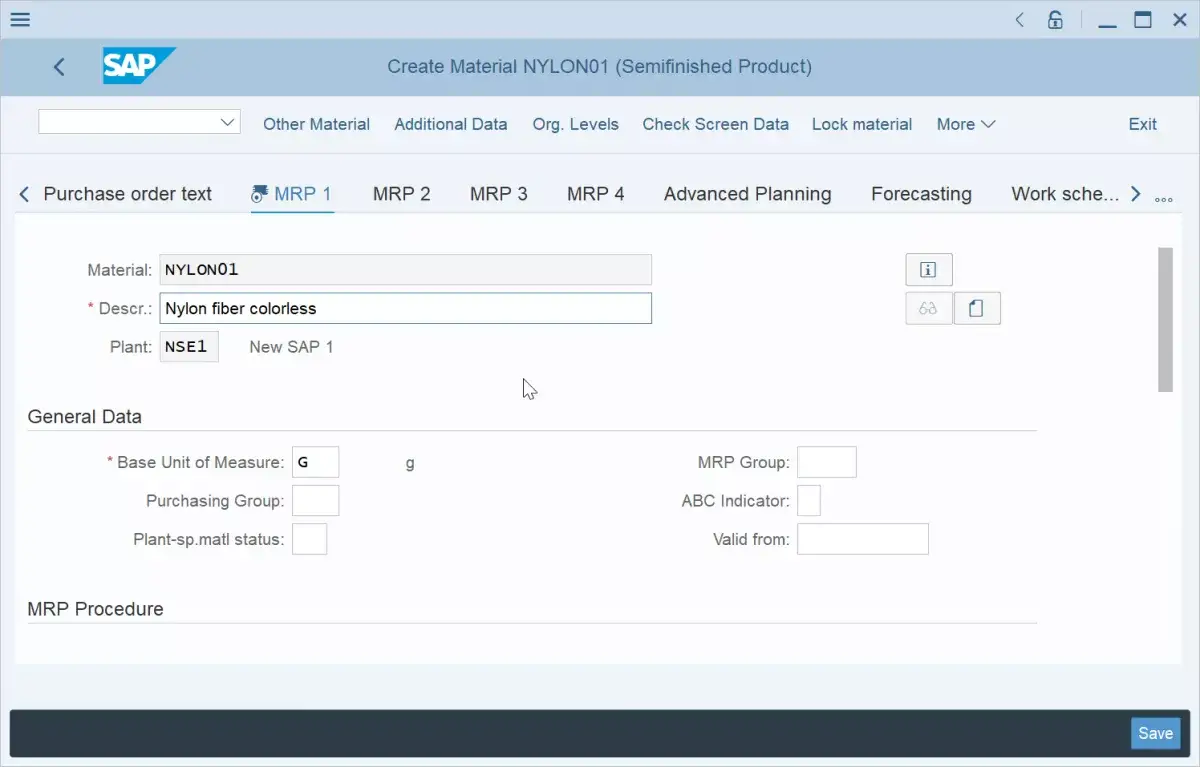The width and height of the screenshot is (1200, 767).
Task: Click Lock material
Action: 862,124
